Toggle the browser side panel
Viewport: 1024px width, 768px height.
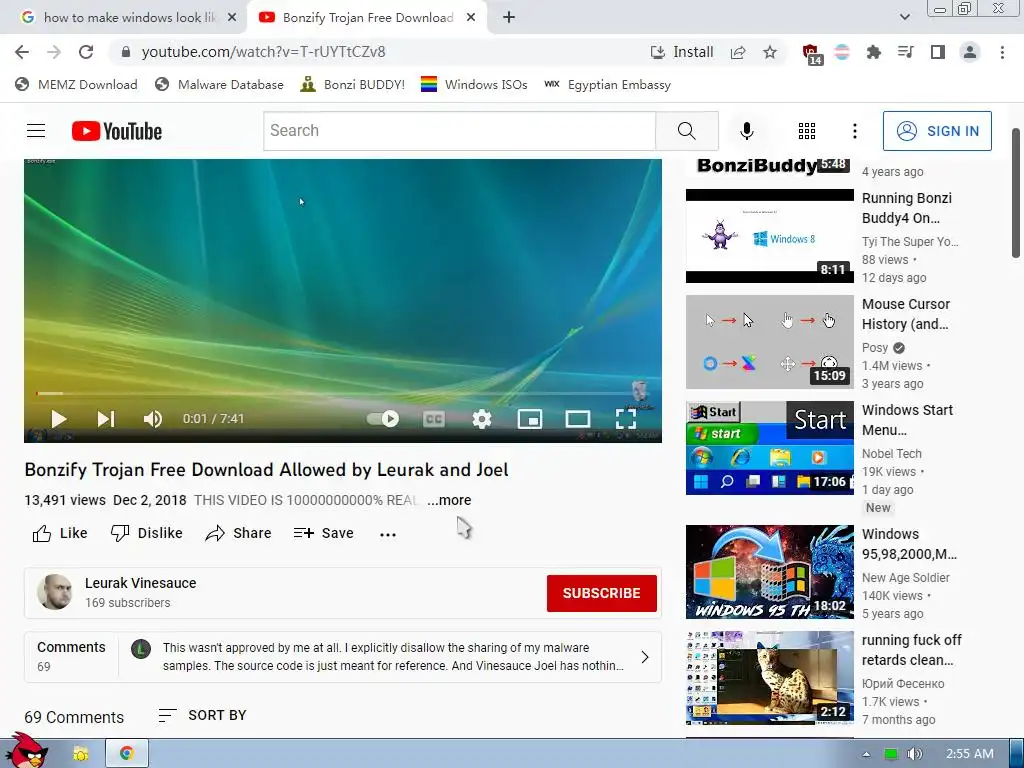click(938, 52)
